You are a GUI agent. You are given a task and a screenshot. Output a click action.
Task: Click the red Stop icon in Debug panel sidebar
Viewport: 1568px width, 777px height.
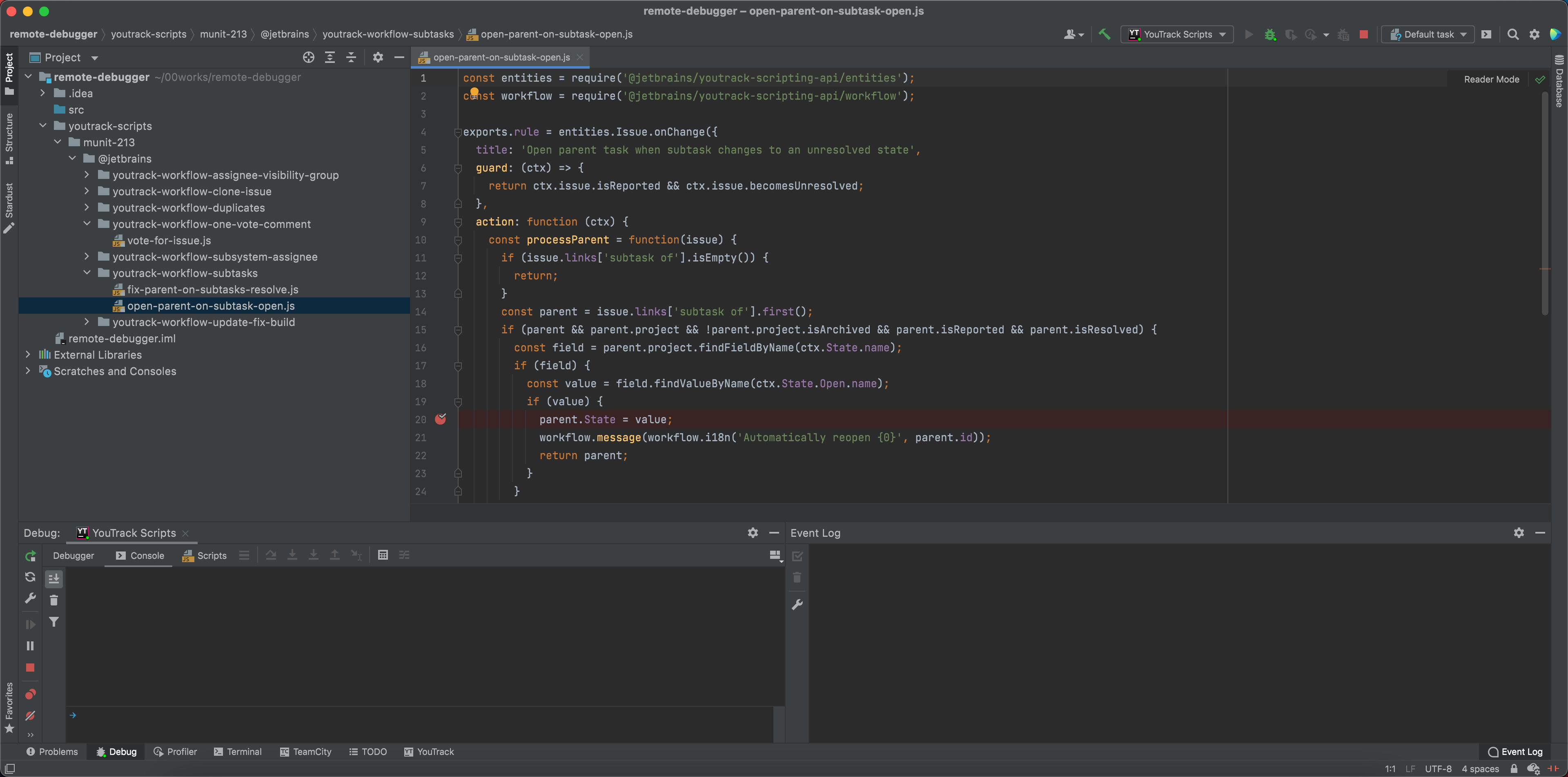(30, 668)
